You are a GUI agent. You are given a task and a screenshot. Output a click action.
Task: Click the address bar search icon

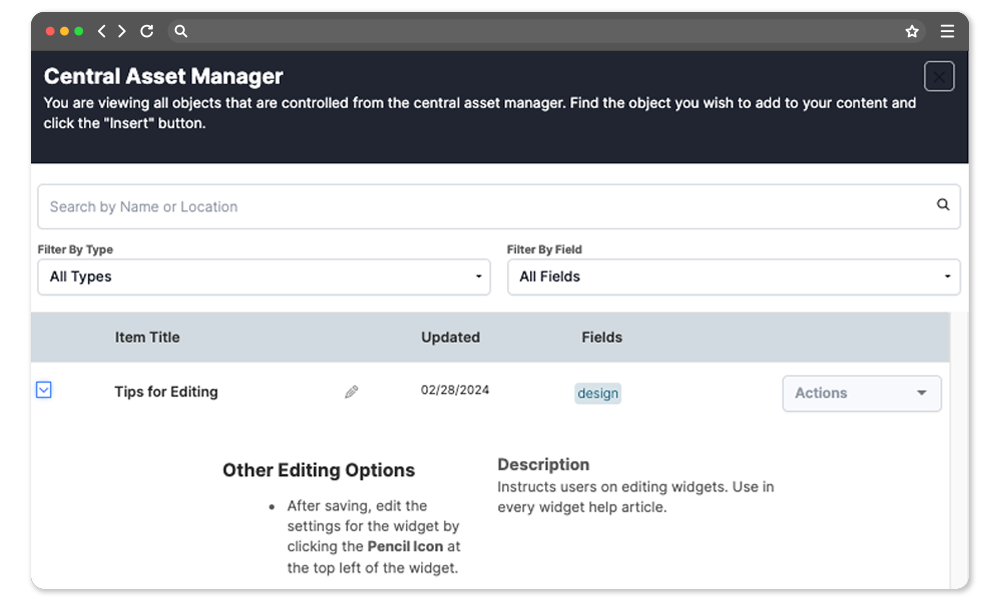[181, 31]
